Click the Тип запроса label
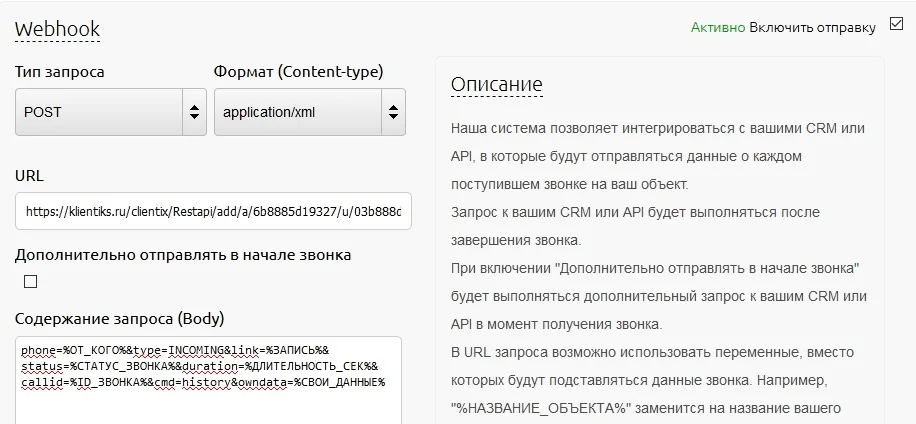The image size is (916, 424). click(60, 72)
